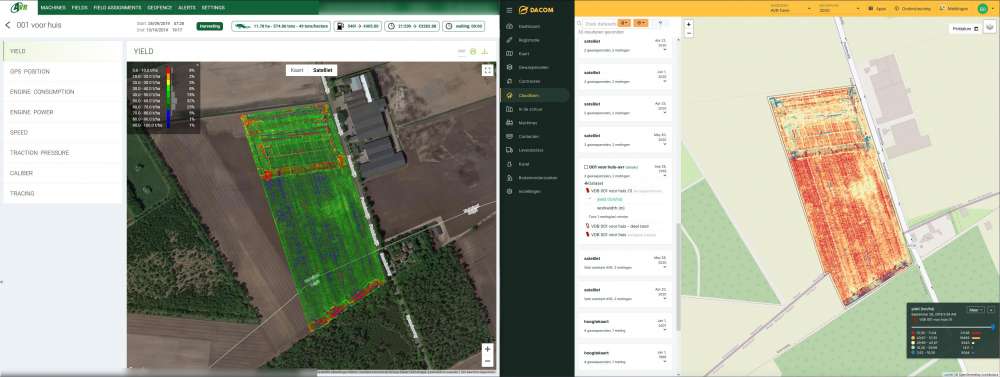1000x377 pixels.
Task: Click the harvester icon stat badge
Action: [281, 26]
